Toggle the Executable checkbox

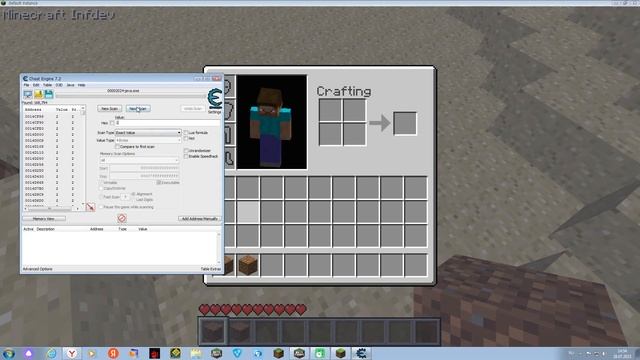159,182
